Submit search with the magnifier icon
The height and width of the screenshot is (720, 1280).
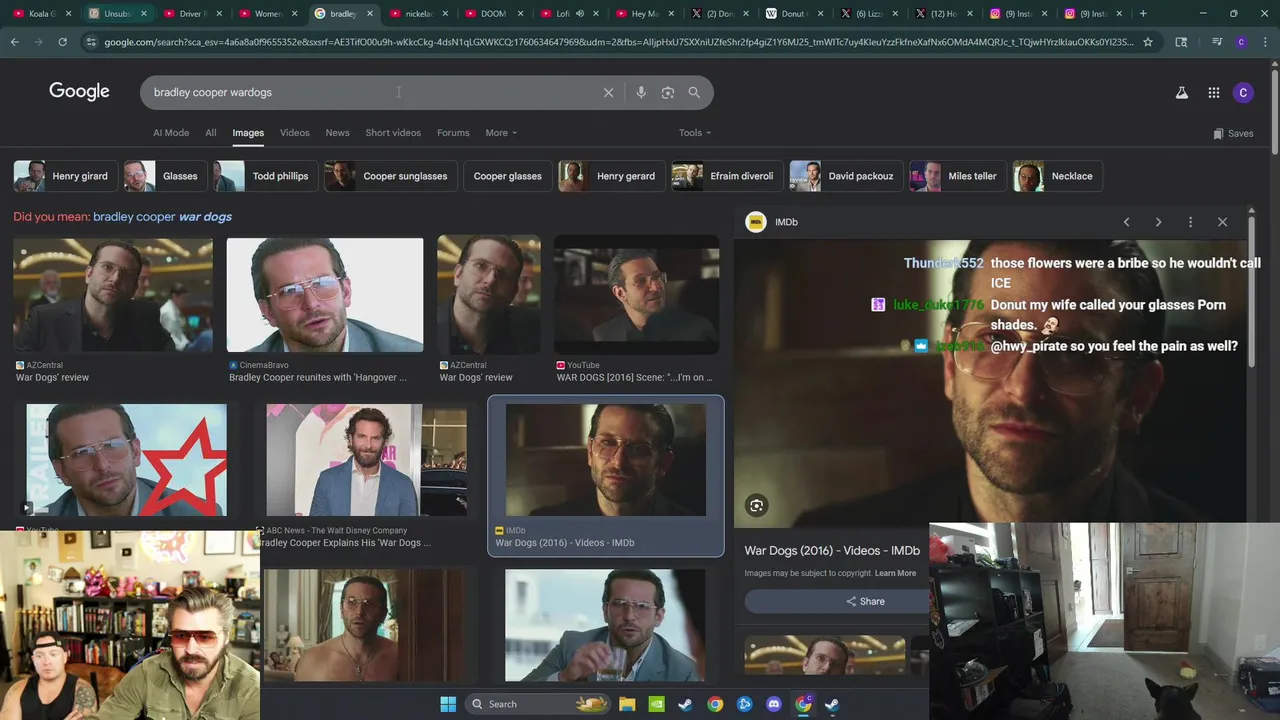pyautogui.click(x=694, y=92)
